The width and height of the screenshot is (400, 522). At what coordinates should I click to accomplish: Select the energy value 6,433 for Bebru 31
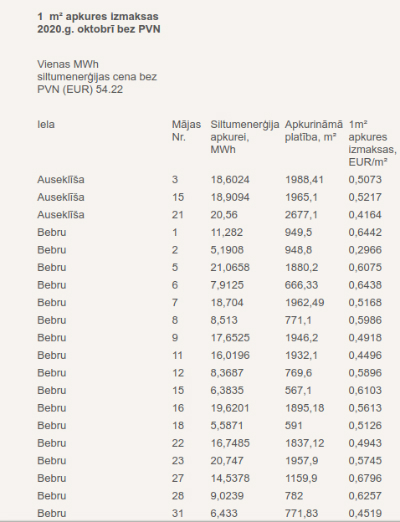tap(224, 513)
